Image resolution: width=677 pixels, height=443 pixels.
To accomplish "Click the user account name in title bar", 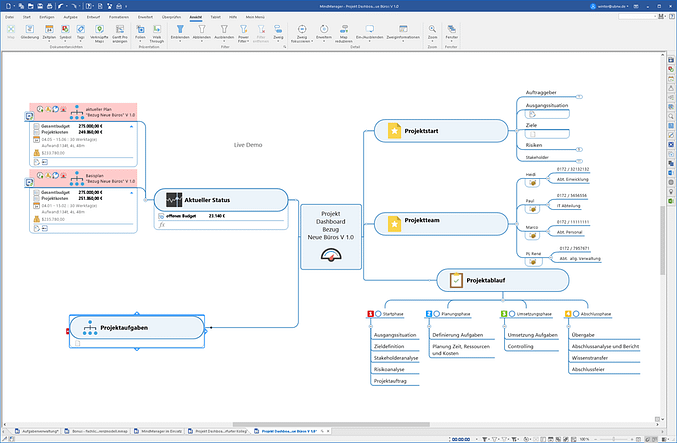I will pyautogui.click(x=613, y=6).
